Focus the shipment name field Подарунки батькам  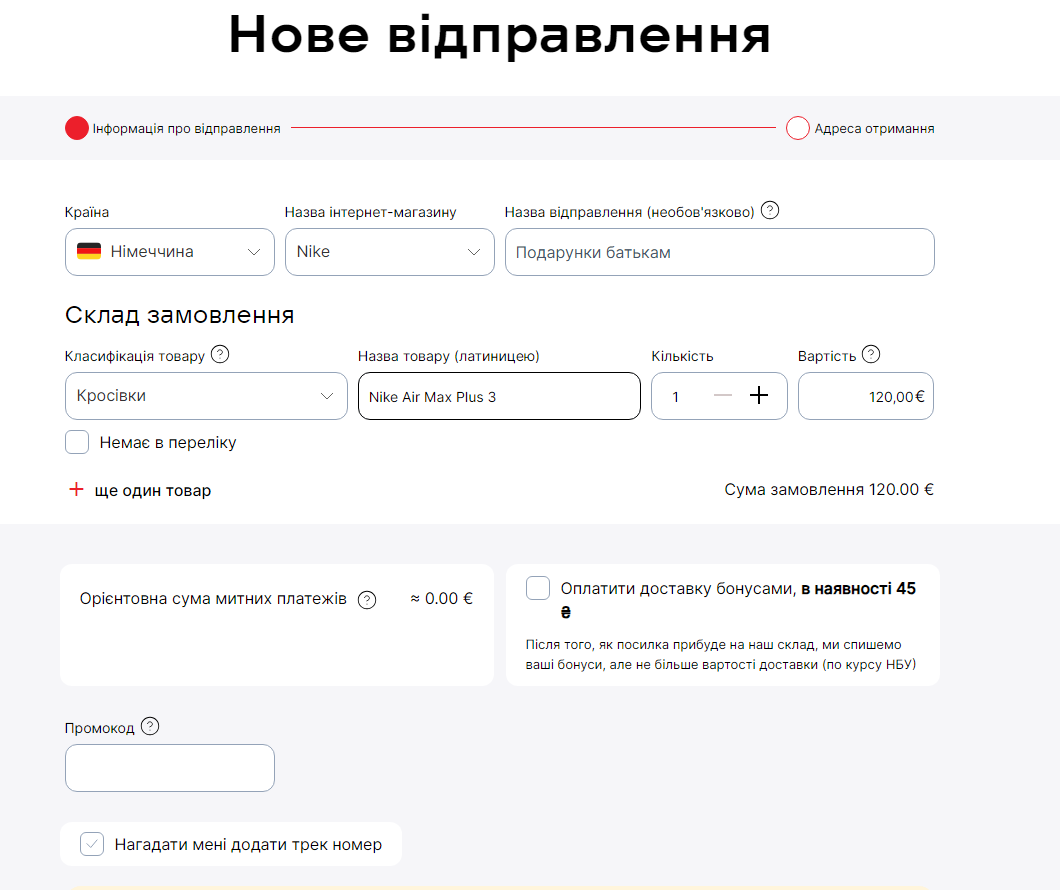point(719,252)
